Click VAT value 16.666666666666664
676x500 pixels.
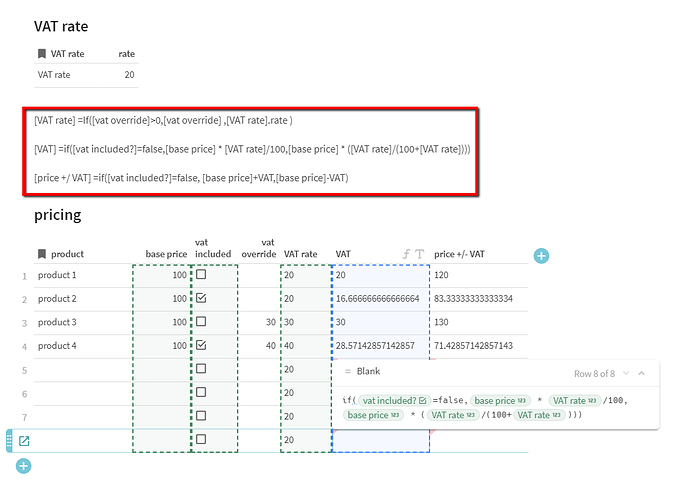pyautogui.click(x=378, y=298)
